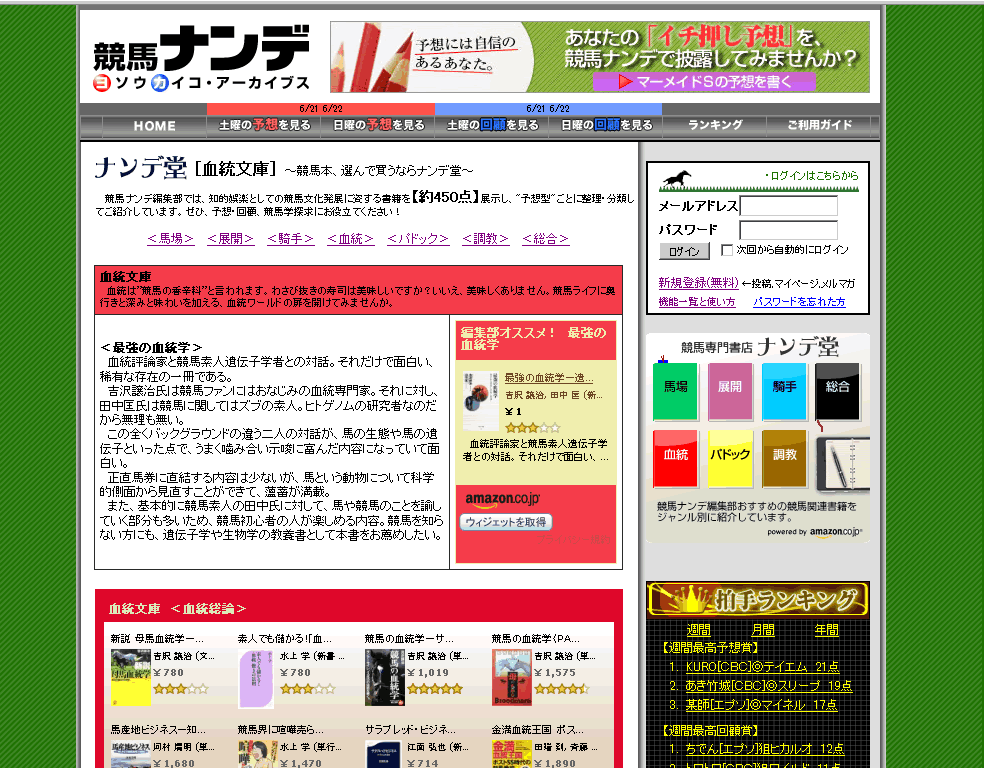Open 最強の血統学 book title link

[549, 378]
